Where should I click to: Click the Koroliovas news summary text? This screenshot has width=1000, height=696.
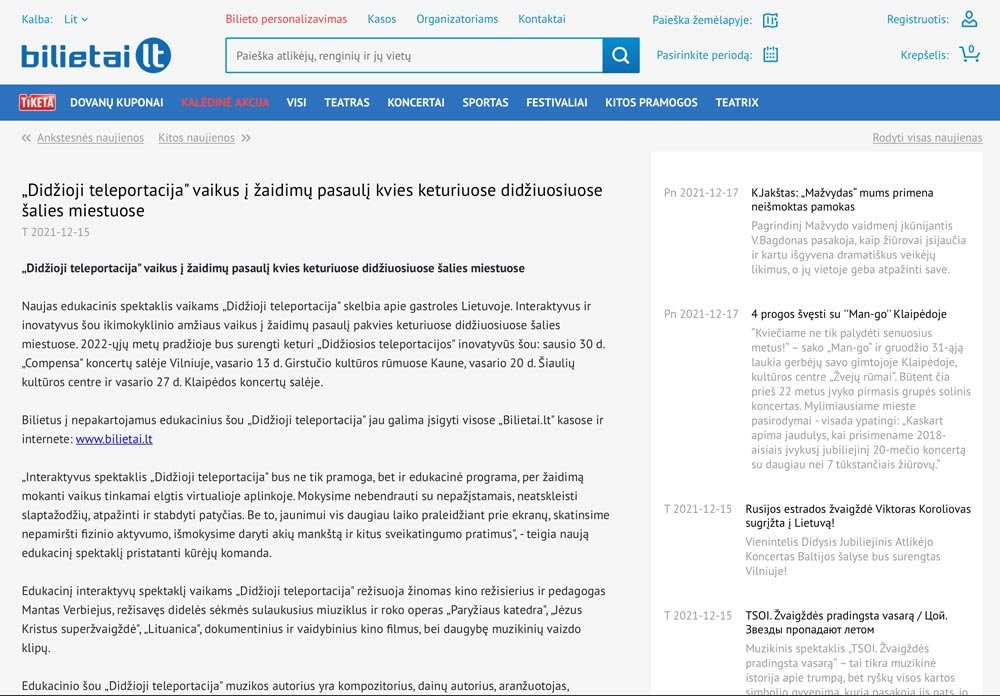tap(843, 556)
